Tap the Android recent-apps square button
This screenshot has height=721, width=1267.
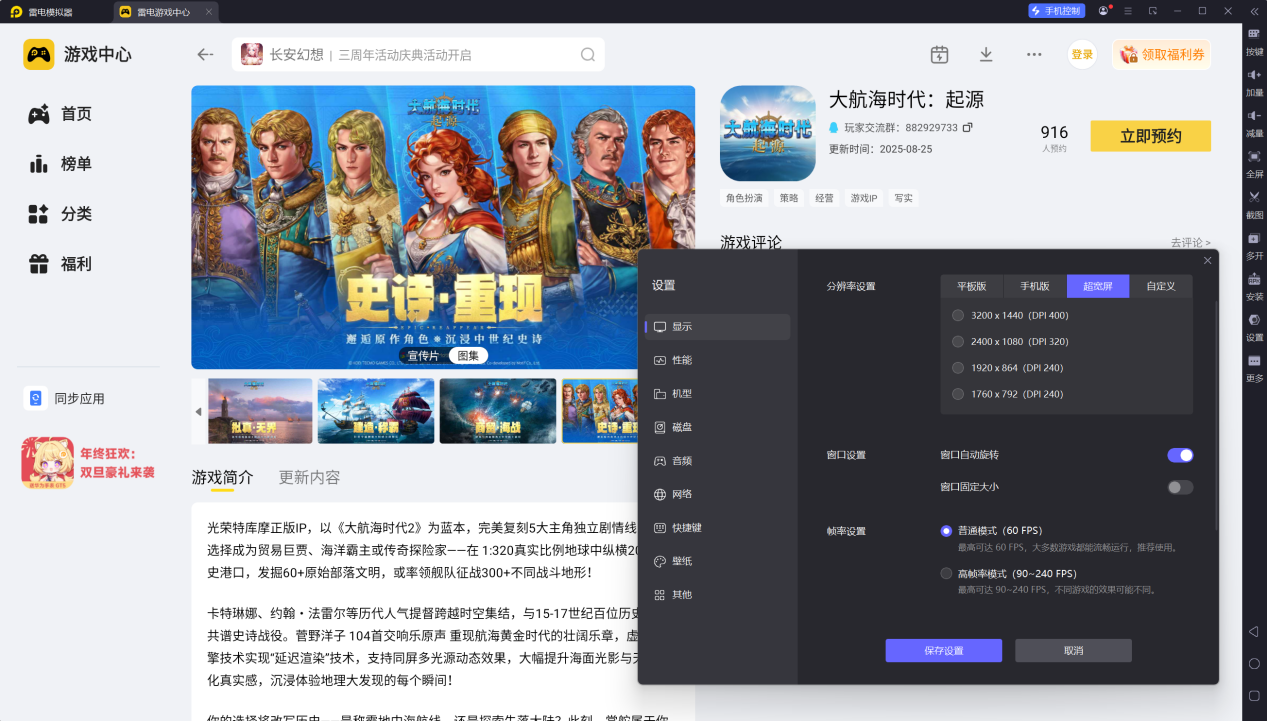[1254, 695]
